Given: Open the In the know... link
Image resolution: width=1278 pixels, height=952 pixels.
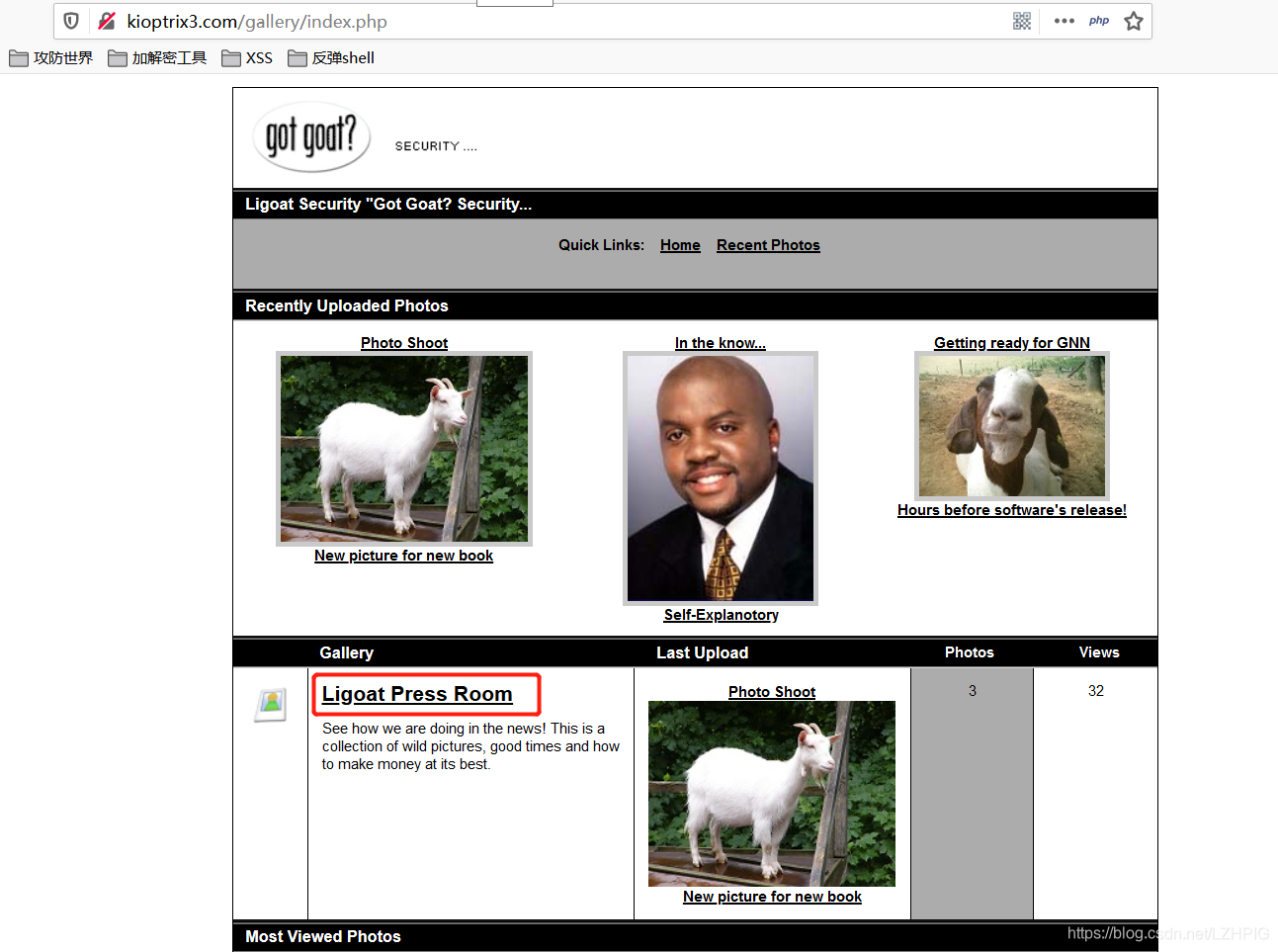Looking at the screenshot, I should tap(721, 342).
